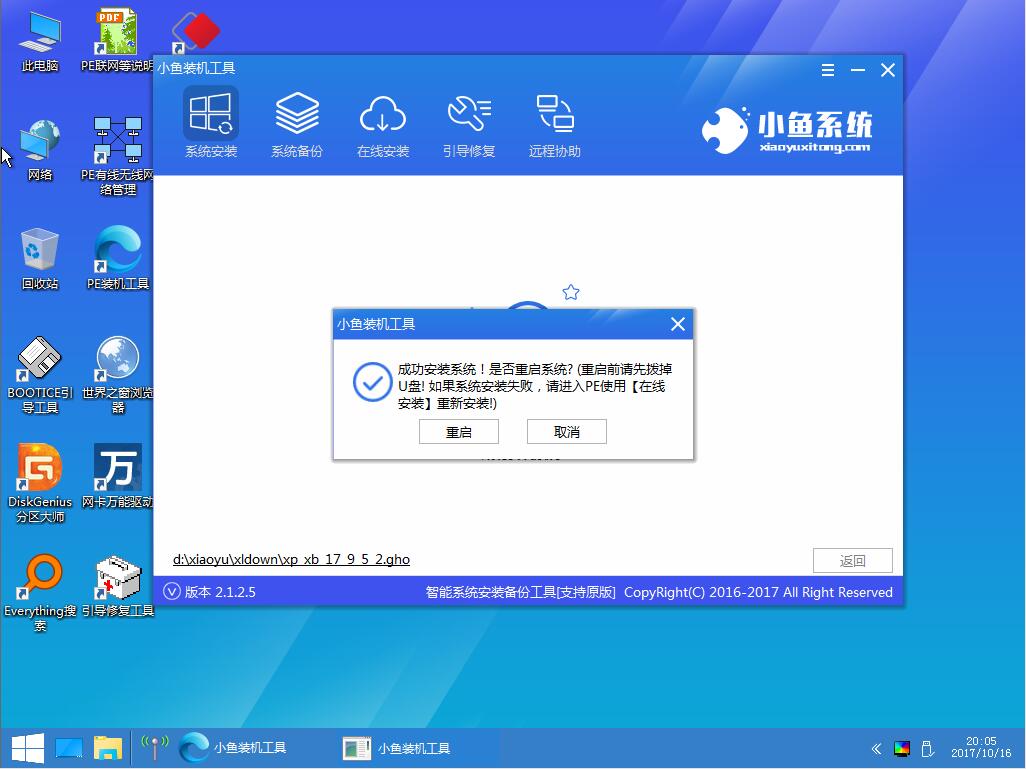Image resolution: width=1026 pixels, height=769 pixels.
Task: Click the 取消 (Cancel) button
Action: [566, 431]
